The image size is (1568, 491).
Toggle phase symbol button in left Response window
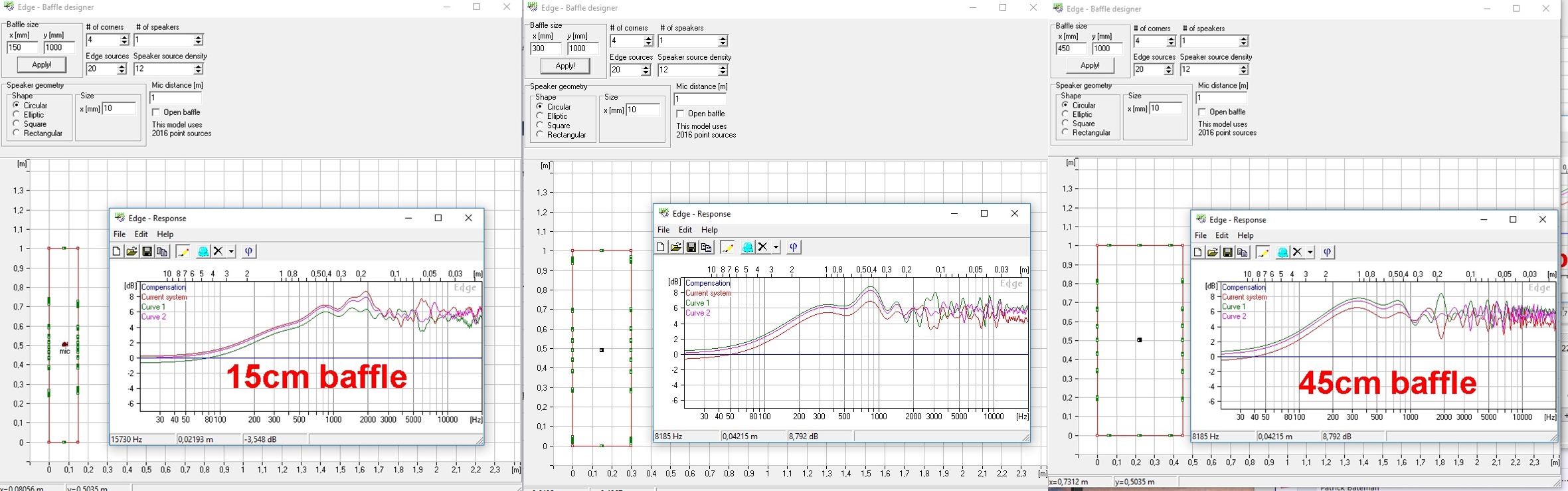(x=249, y=251)
